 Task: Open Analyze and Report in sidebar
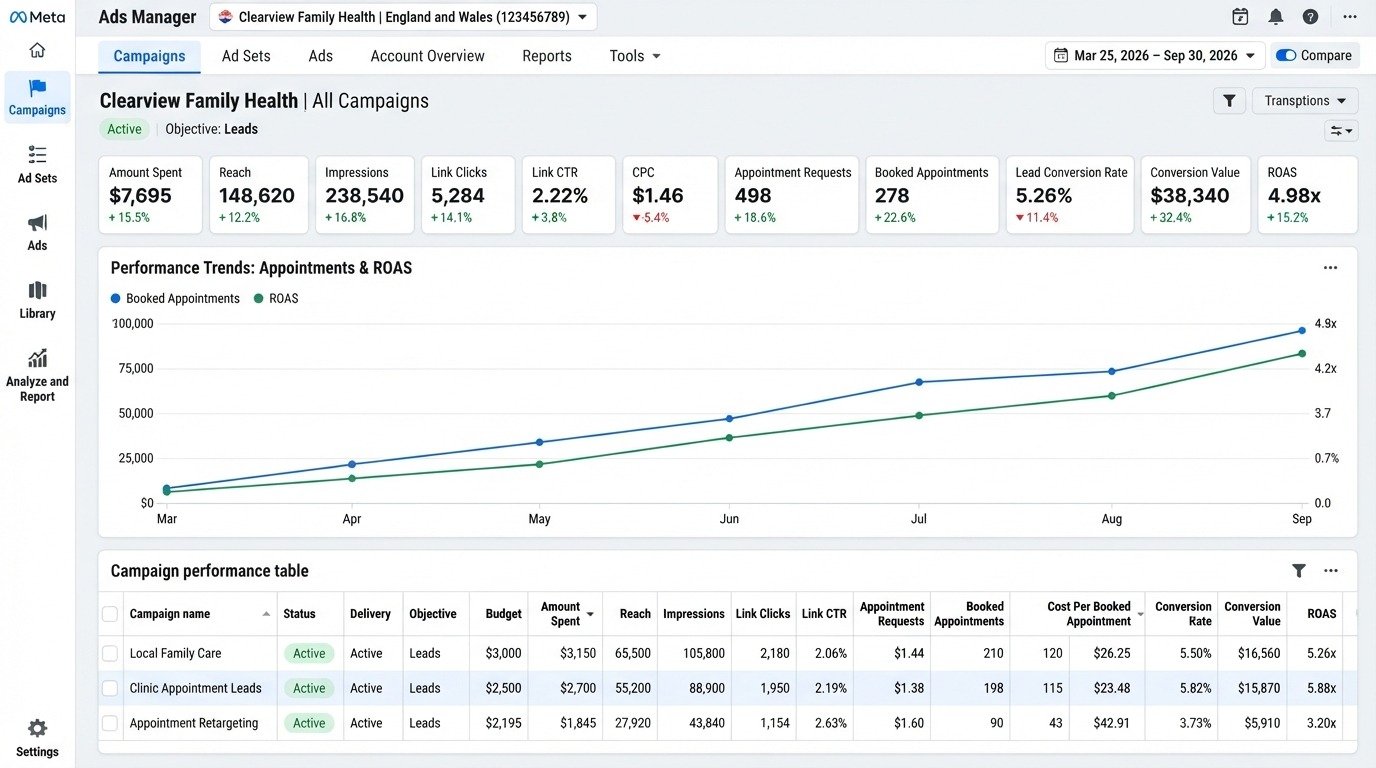coord(37,374)
